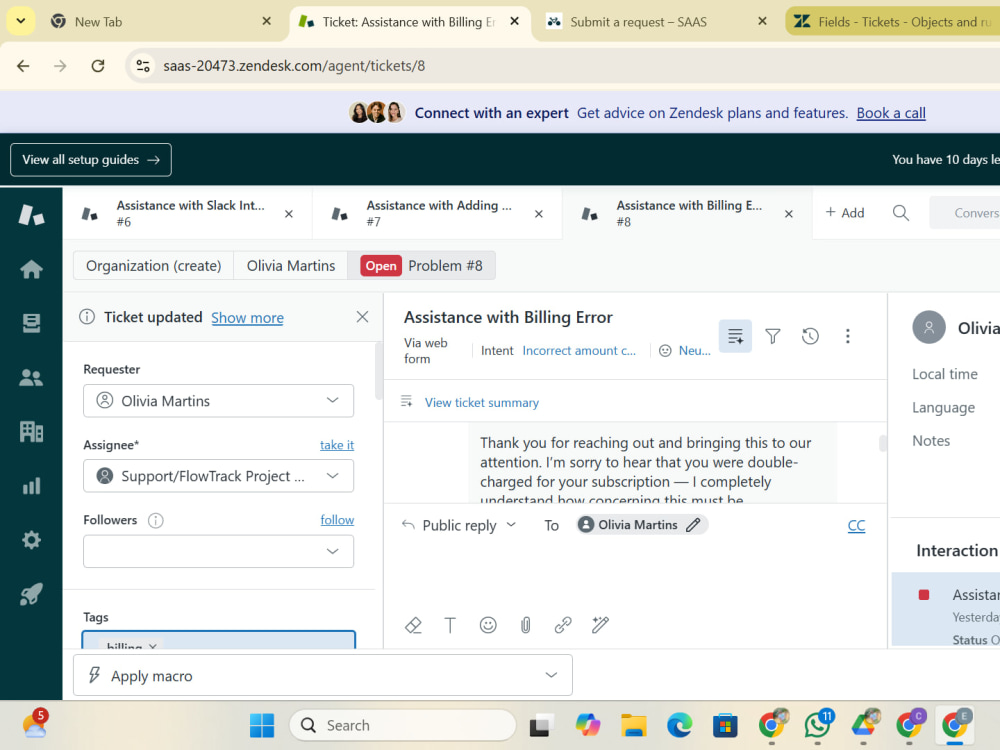Viewport: 1000px width, 750px height.
Task: Click into the public reply text area
Action: coord(635,574)
